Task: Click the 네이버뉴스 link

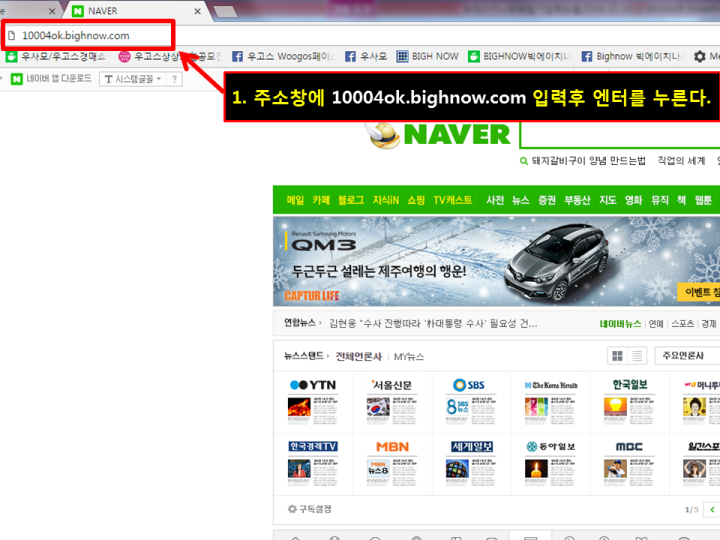Action: pyautogui.click(x=620, y=324)
